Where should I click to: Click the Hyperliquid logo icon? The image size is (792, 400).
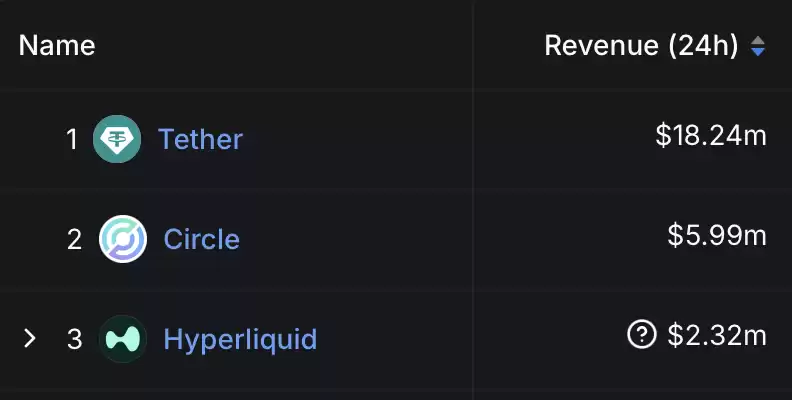click(123, 339)
